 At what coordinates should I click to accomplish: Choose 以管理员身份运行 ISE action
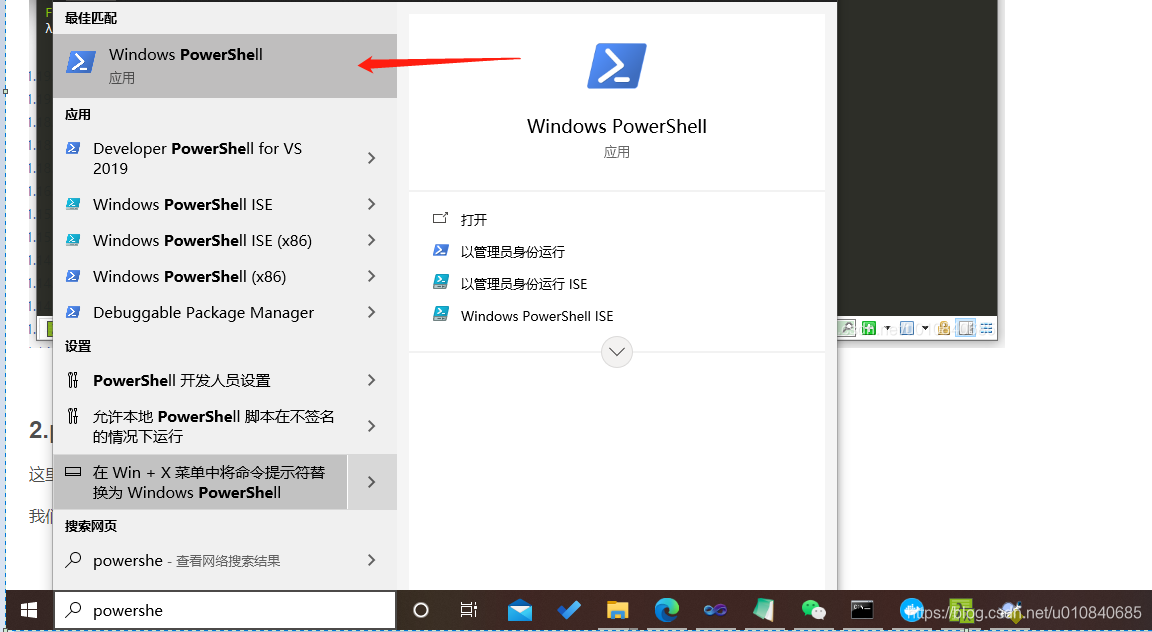524,284
